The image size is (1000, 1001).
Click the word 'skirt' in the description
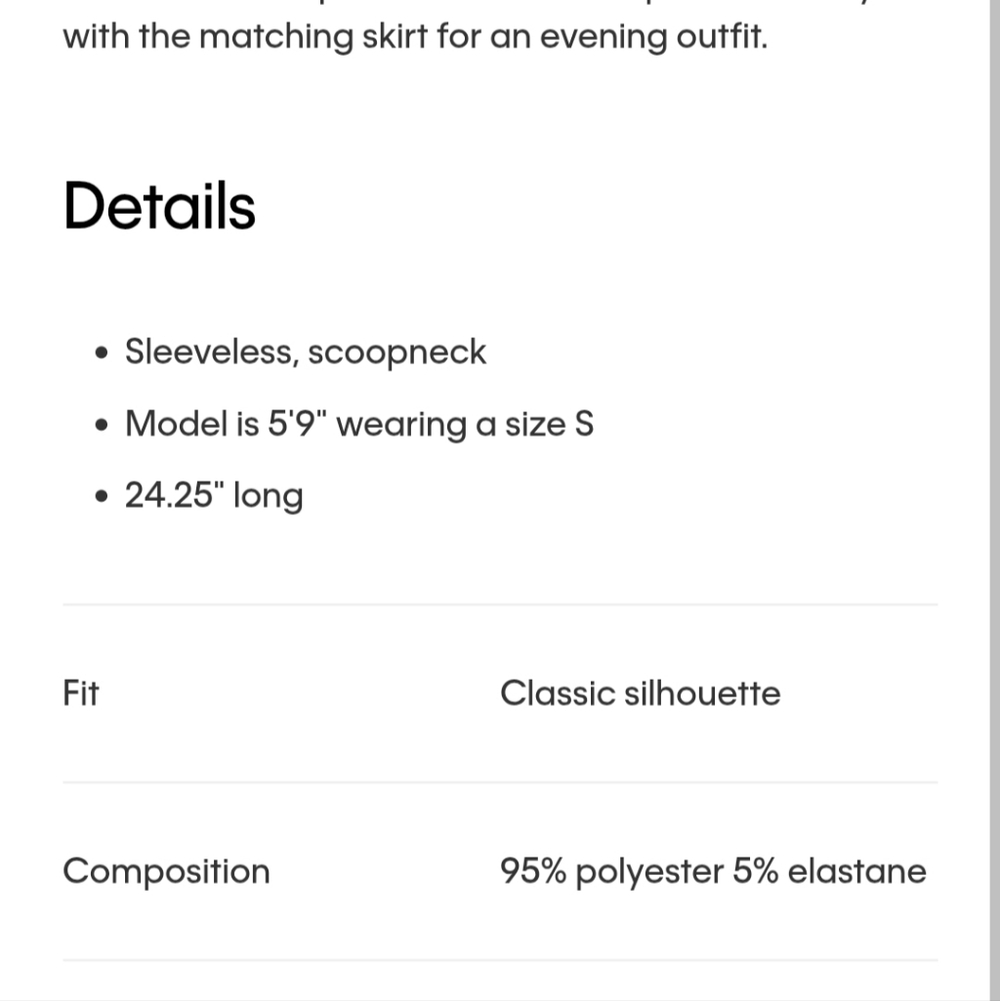(395, 36)
